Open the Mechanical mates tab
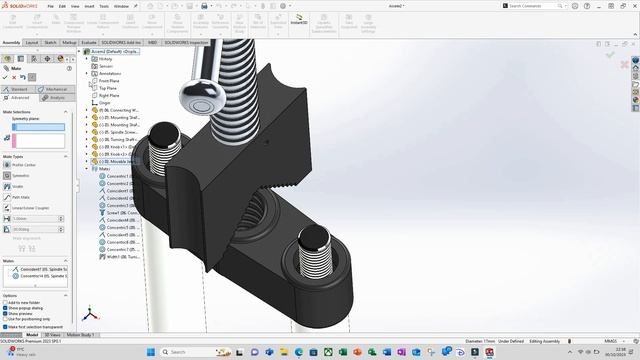 coord(56,89)
